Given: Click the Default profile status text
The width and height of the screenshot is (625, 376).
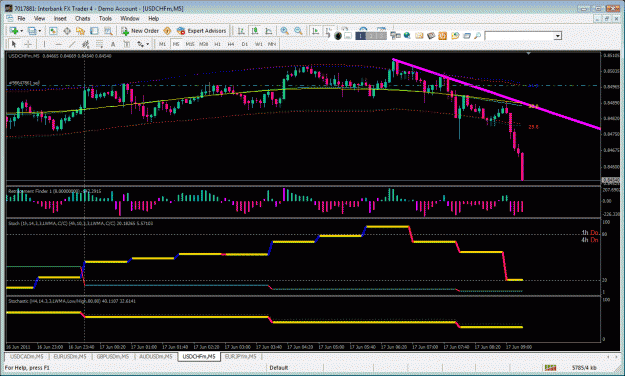Looking at the screenshot, I should 279,368.
